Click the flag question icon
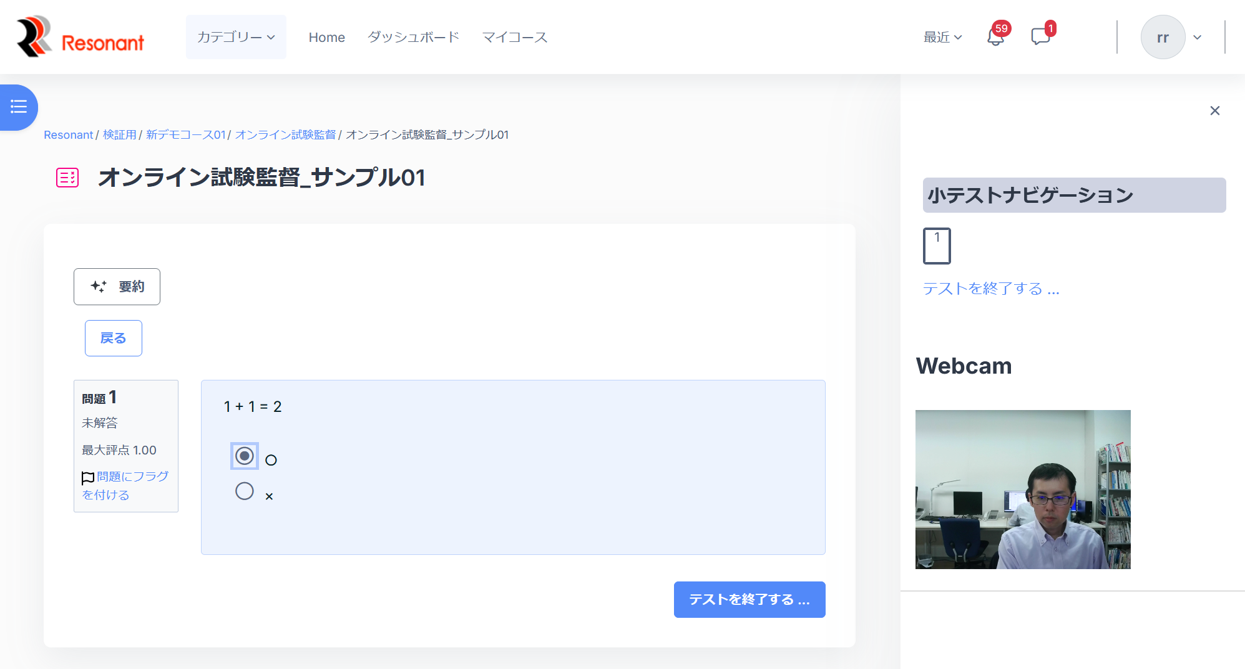1245x669 pixels. point(88,478)
